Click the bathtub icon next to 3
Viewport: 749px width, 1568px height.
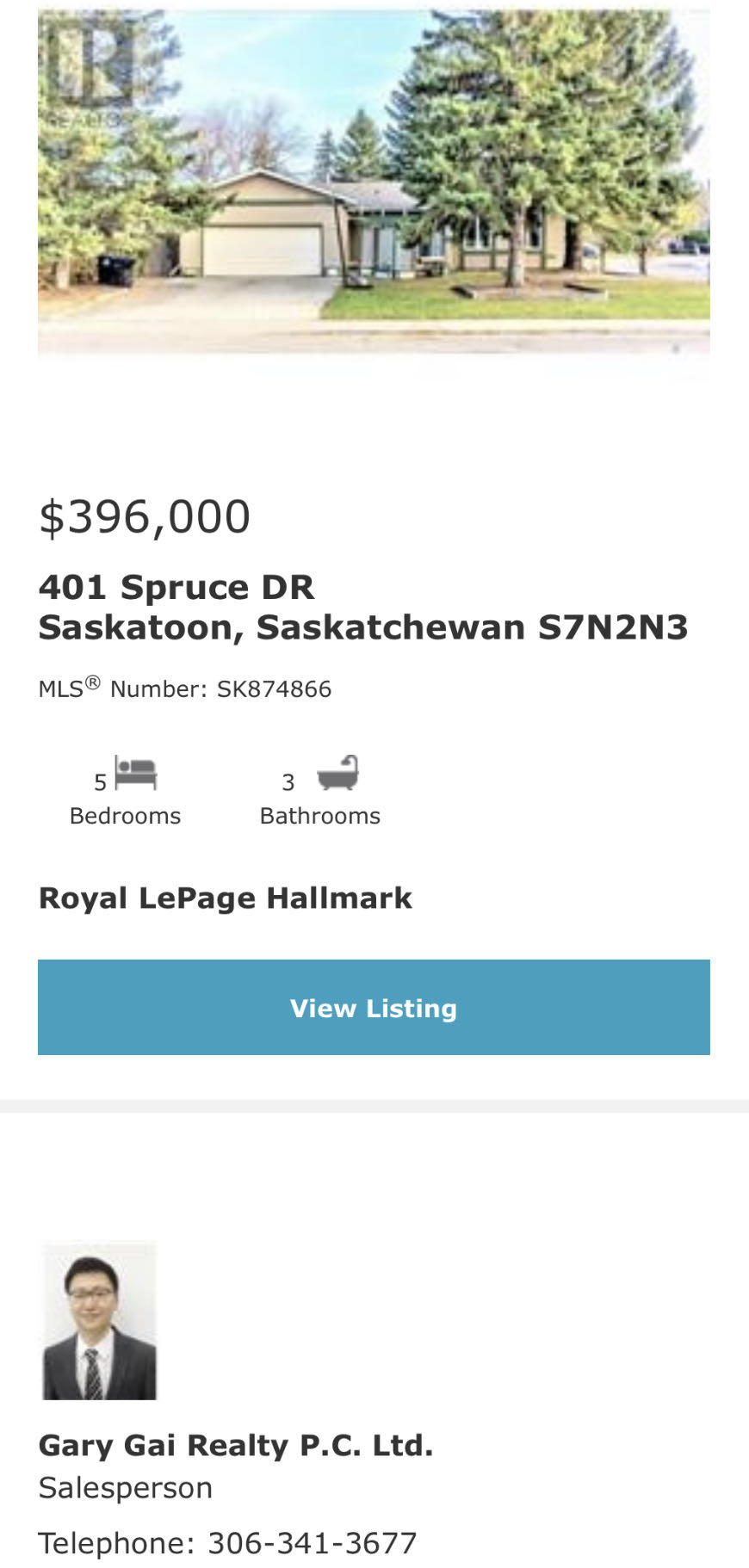tap(337, 773)
